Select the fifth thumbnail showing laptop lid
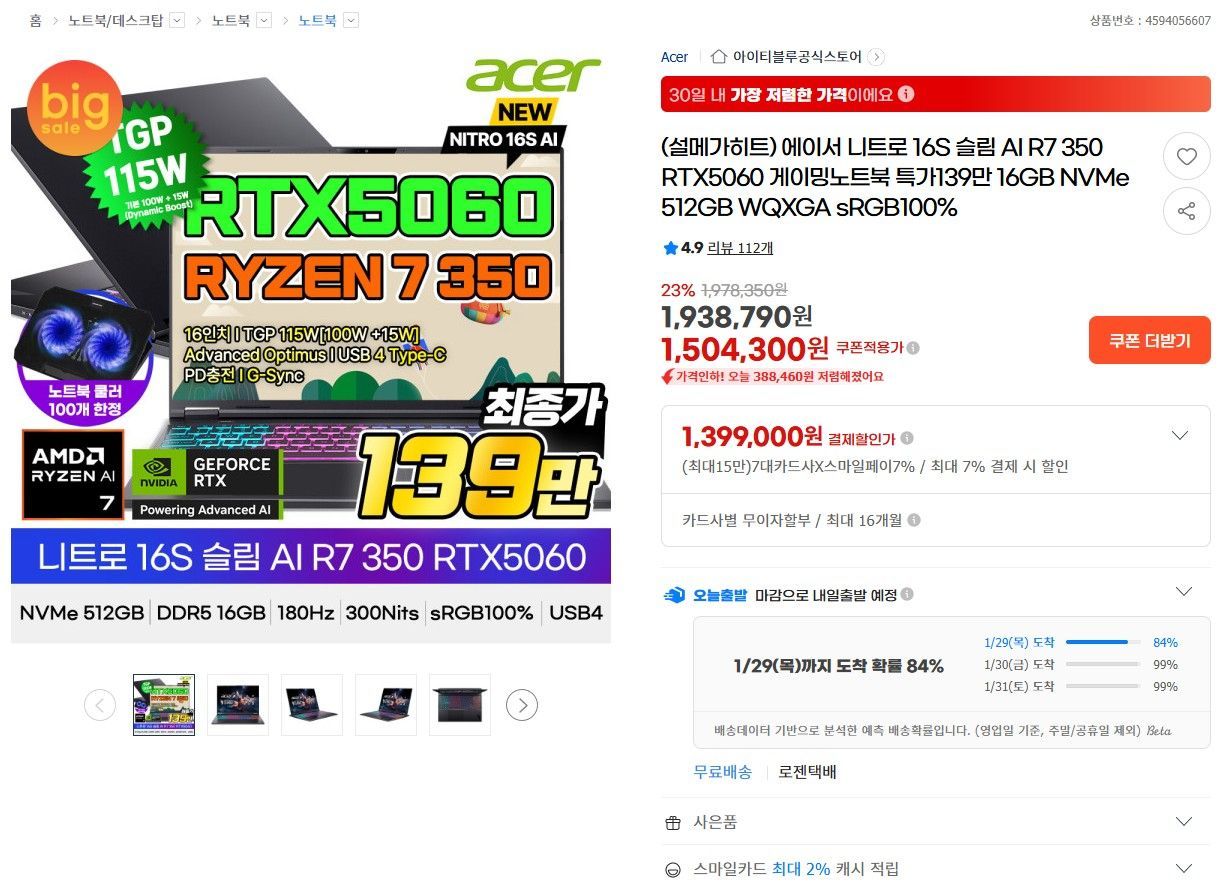Viewport: 1231px width, 888px height. pyautogui.click(x=460, y=705)
